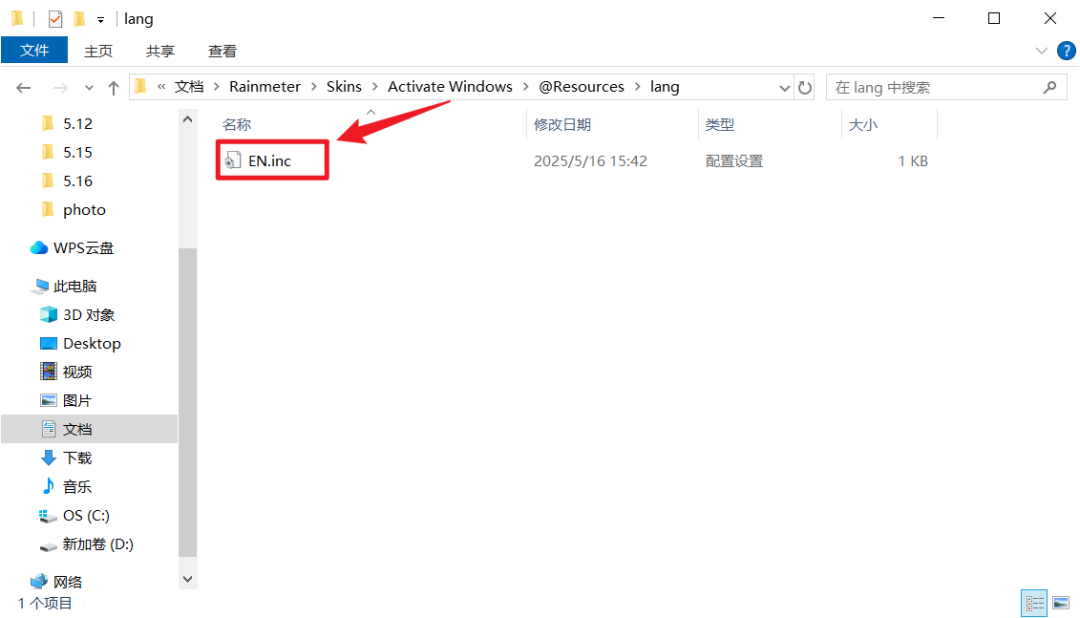Open Help with the question mark icon
Screen dimensions: 1080x618
coord(1066,51)
